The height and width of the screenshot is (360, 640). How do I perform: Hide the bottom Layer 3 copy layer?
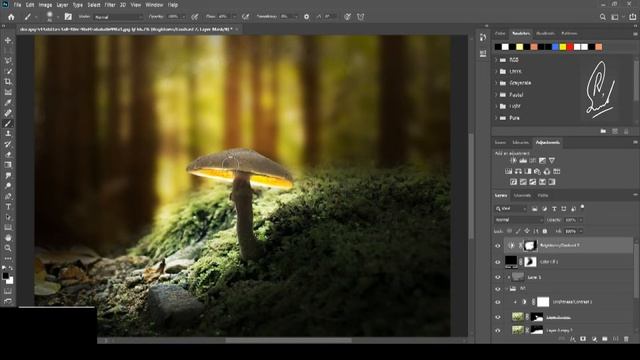coord(498,330)
